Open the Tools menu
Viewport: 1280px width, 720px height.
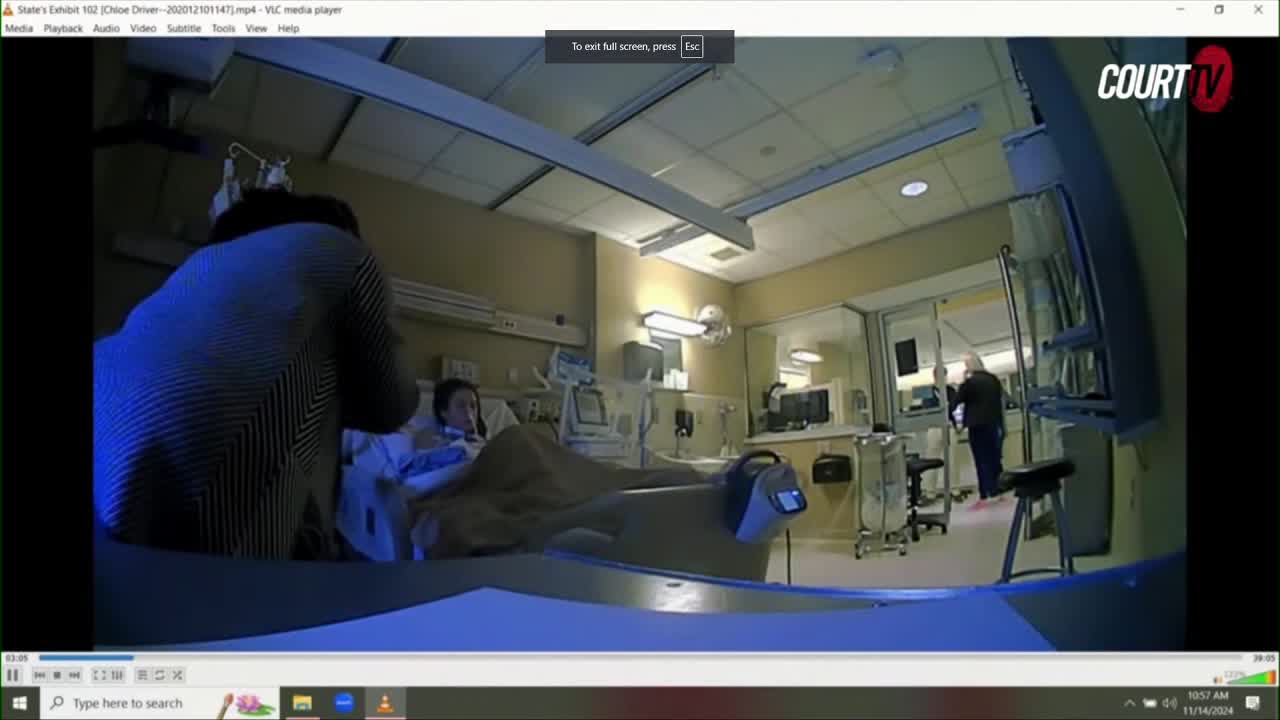tap(222, 28)
